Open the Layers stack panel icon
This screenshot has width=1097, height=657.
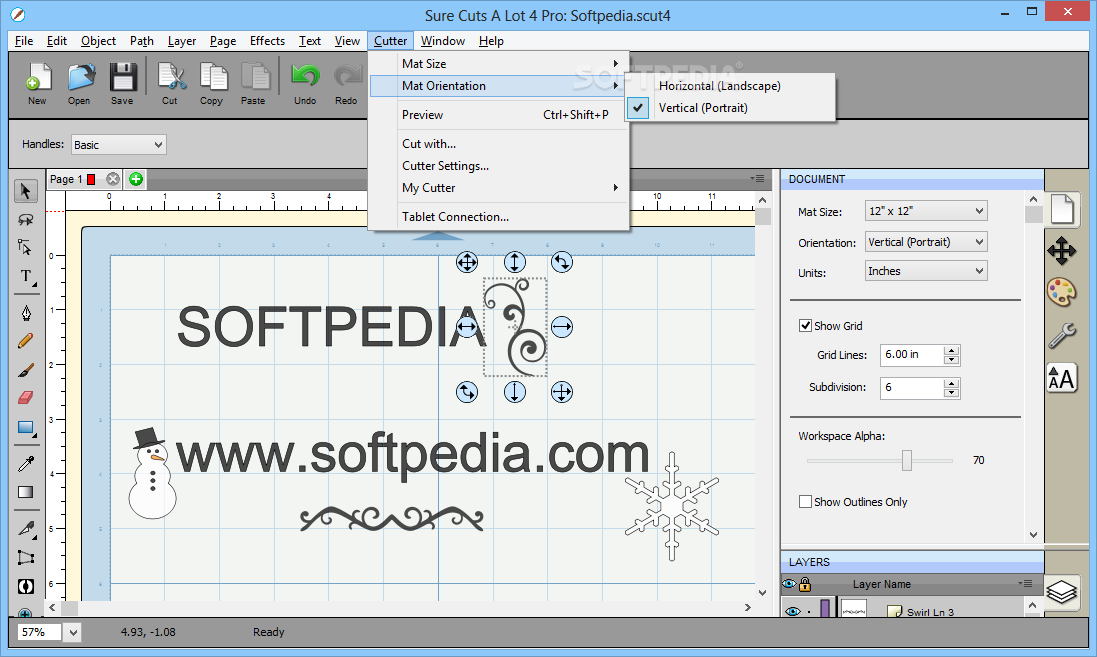click(1062, 592)
